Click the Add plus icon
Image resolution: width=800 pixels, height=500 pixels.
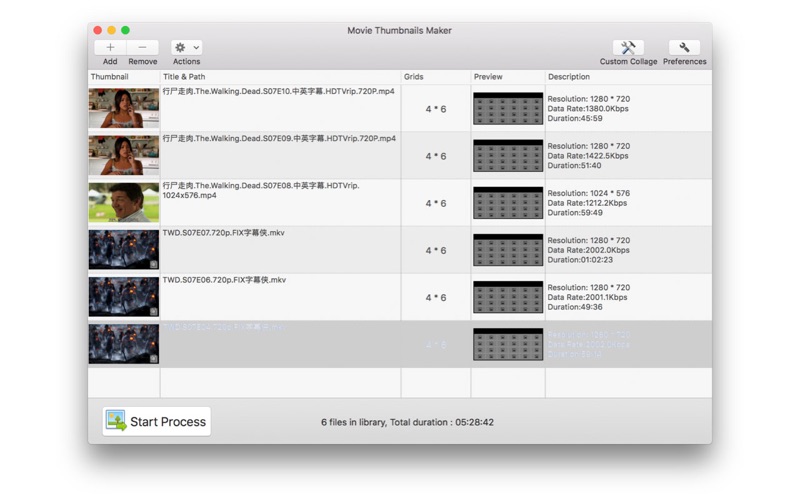click(110, 47)
